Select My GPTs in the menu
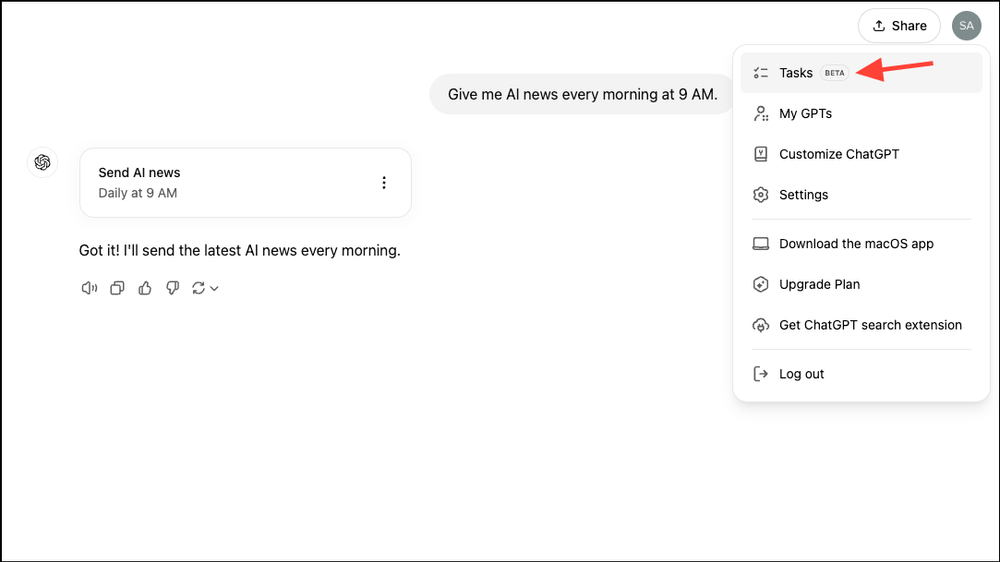Screen dimensions: 1000x562 [805, 114]
